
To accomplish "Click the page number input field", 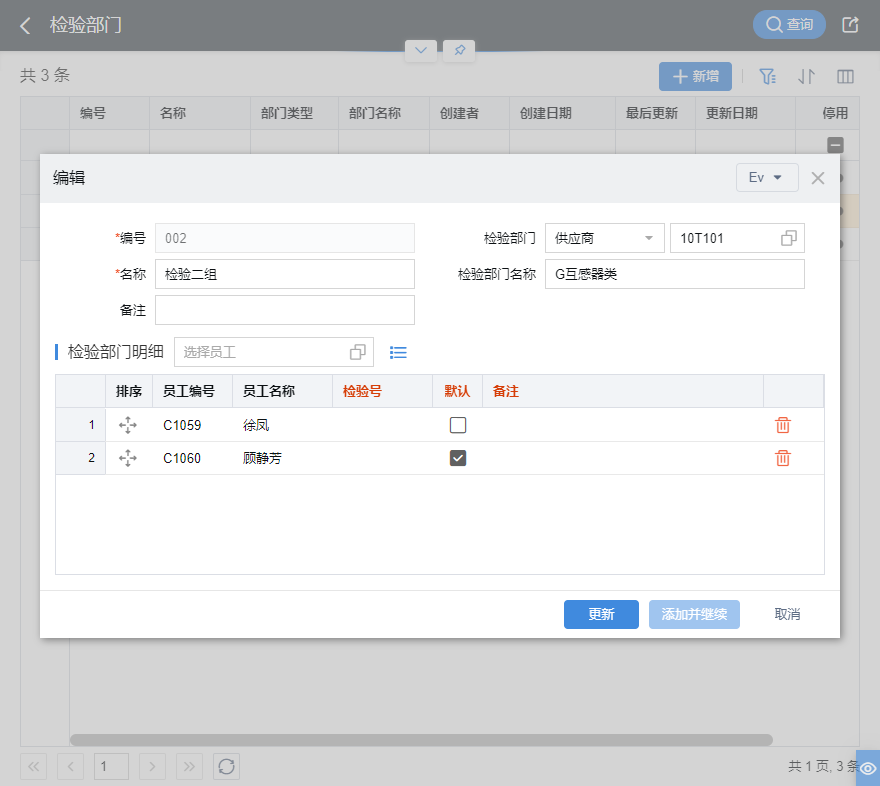I will pyautogui.click(x=111, y=766).
